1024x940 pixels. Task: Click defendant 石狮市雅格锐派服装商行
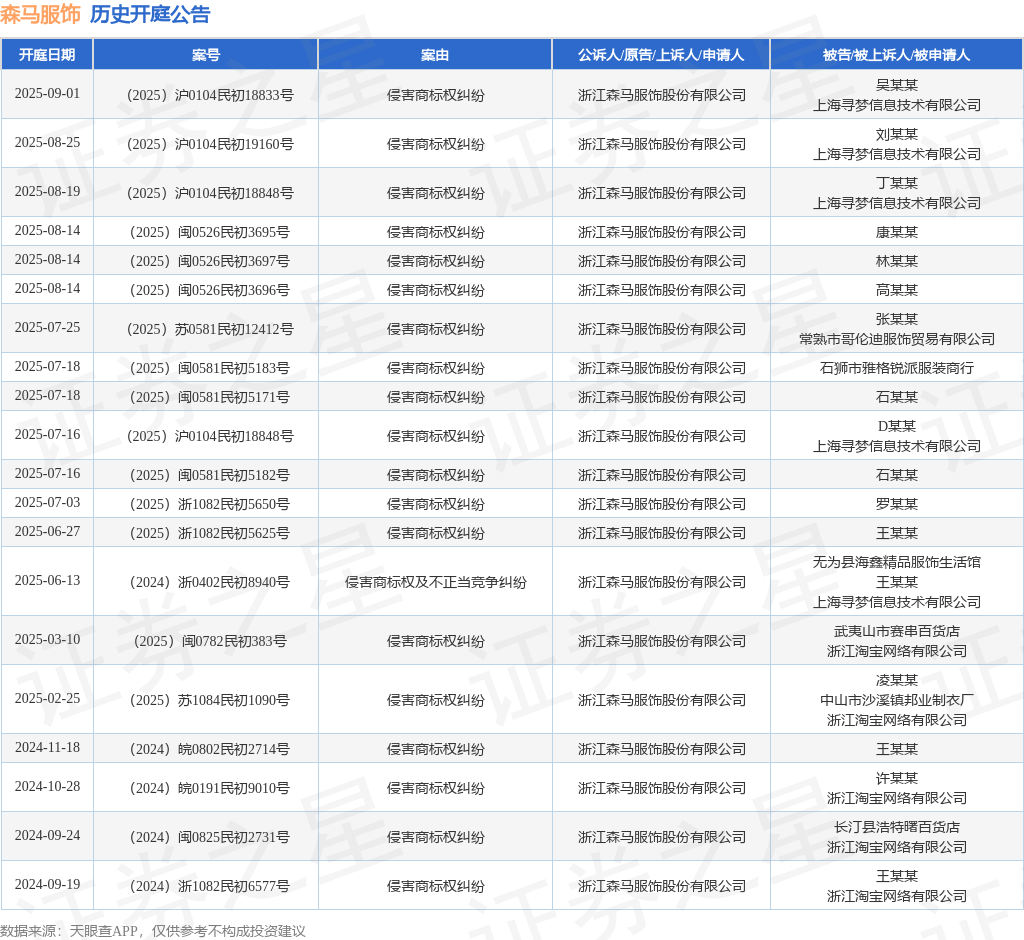pyautogui.click(x=897, y=368)
